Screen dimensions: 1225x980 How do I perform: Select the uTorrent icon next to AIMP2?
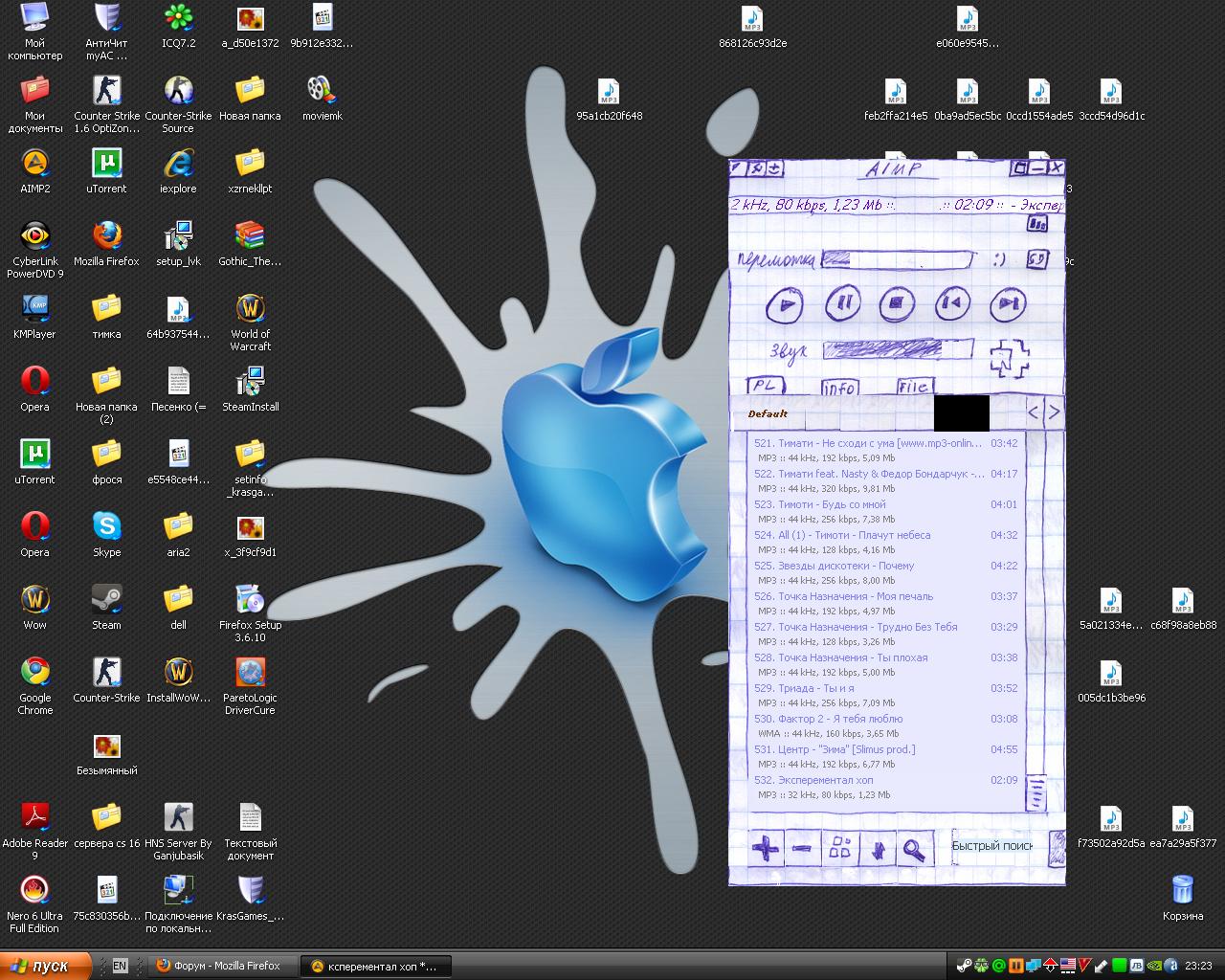click(x=106, y=171)
